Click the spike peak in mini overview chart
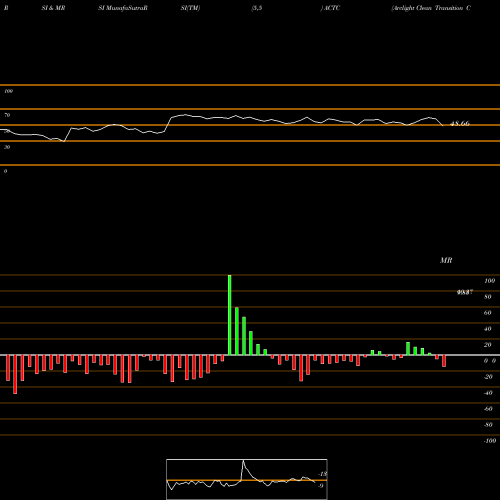Viewport: 500px width, 500px height. point(243,461)
